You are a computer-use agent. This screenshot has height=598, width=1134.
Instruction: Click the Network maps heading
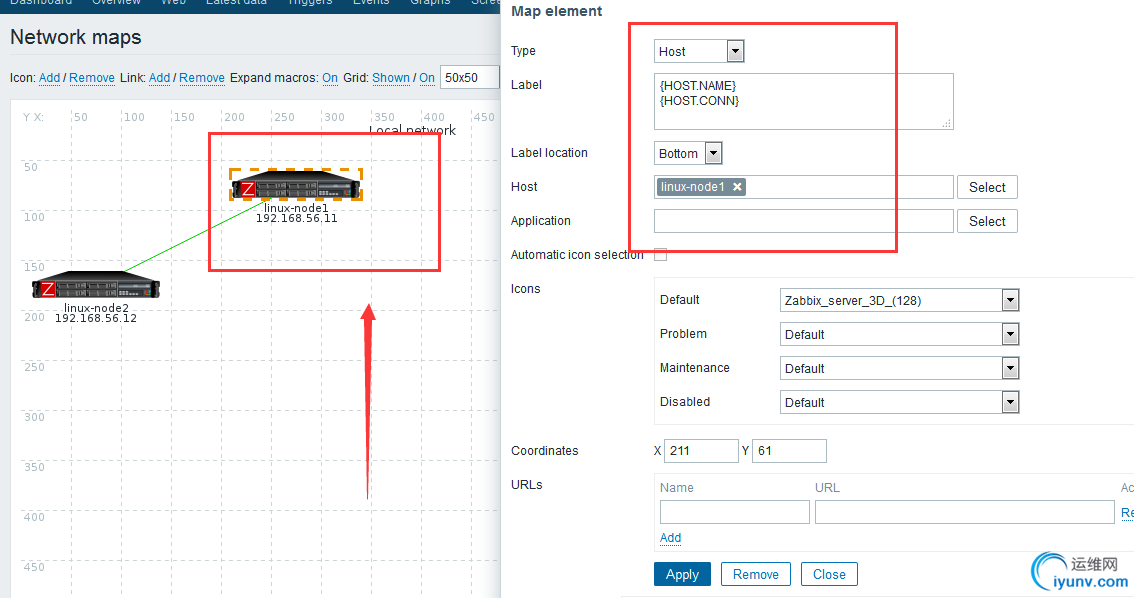click(x=76, y=38)
